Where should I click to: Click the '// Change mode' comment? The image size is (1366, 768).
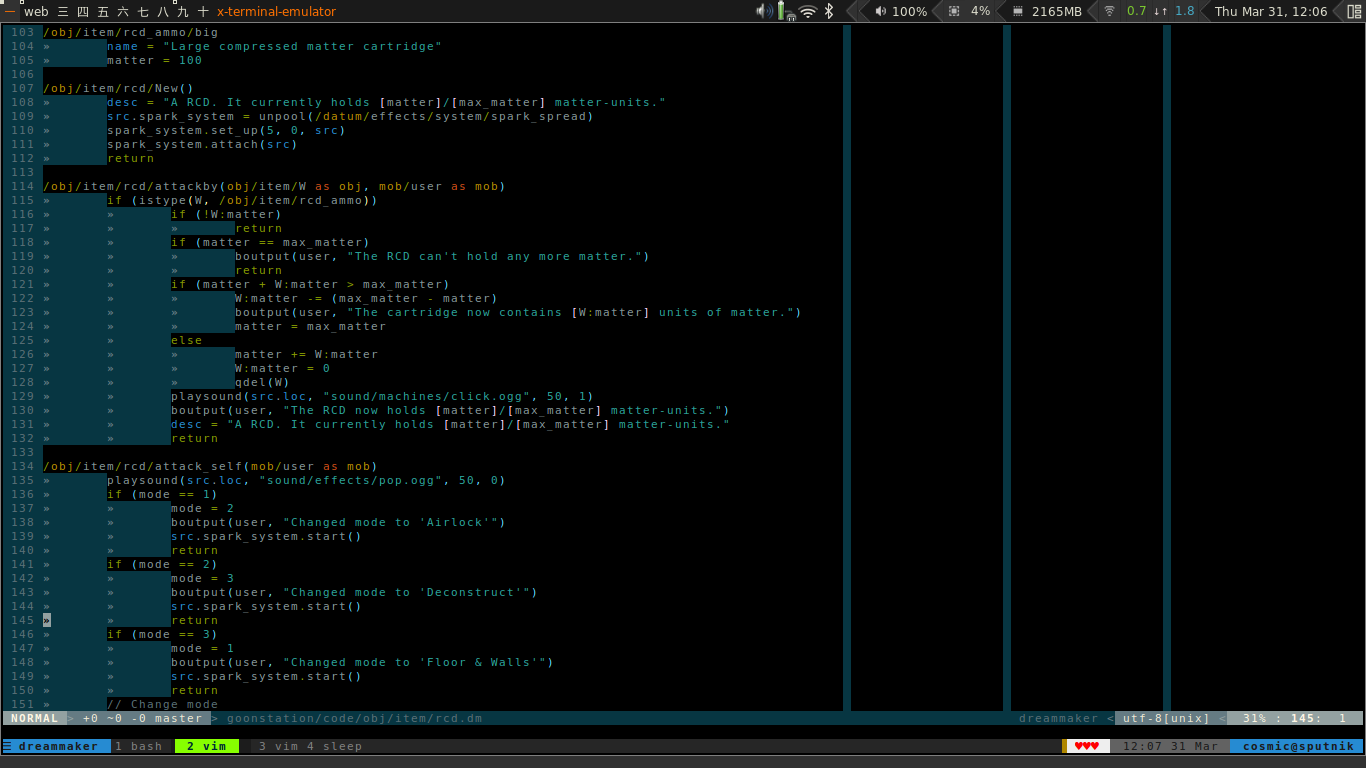click(x=162, y=704)
